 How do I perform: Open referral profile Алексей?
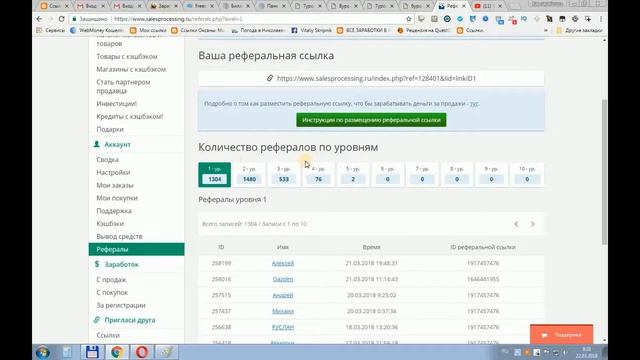click(x=283, y=263)
